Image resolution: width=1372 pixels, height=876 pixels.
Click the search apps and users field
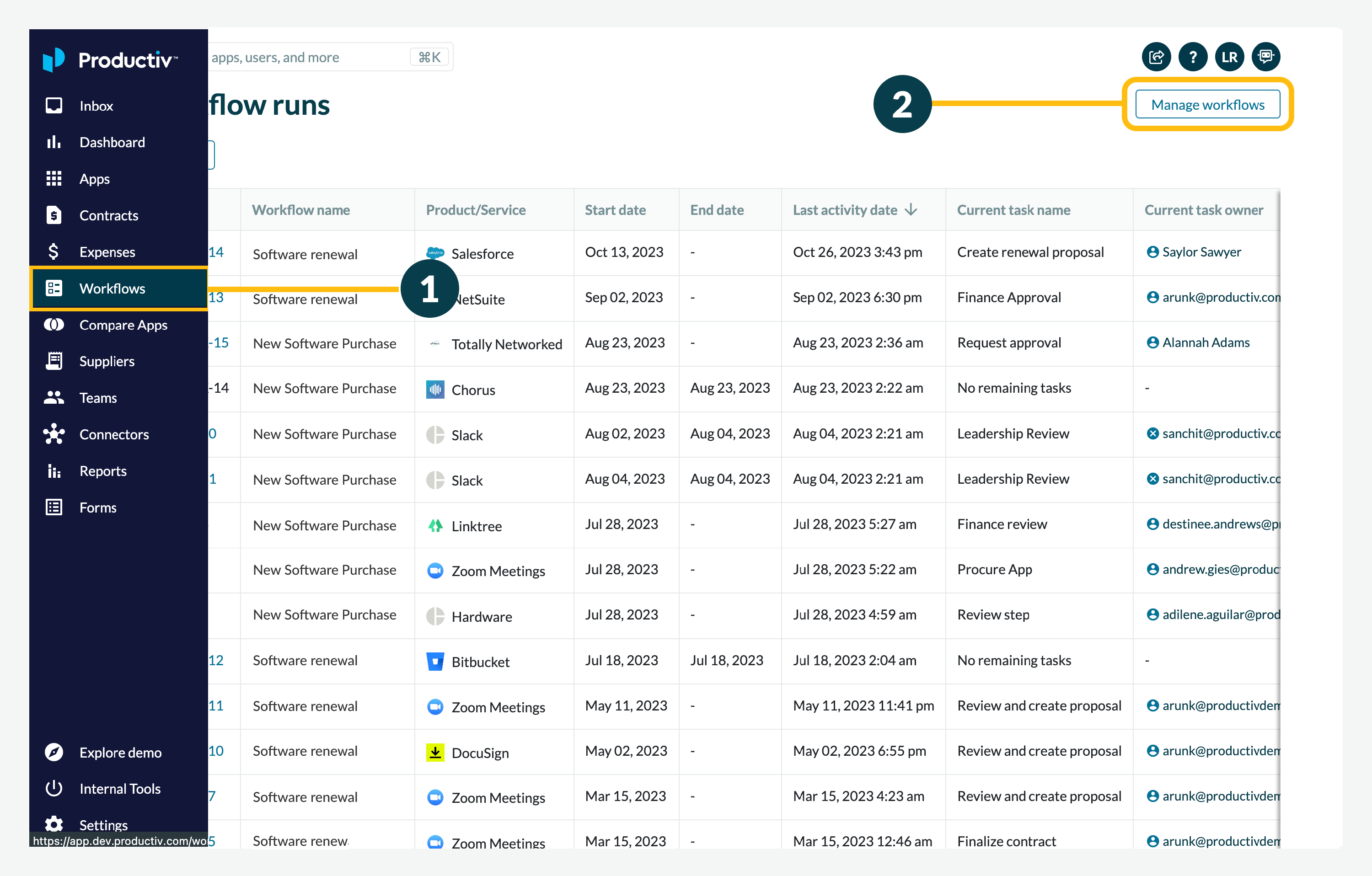coord(308,57)
